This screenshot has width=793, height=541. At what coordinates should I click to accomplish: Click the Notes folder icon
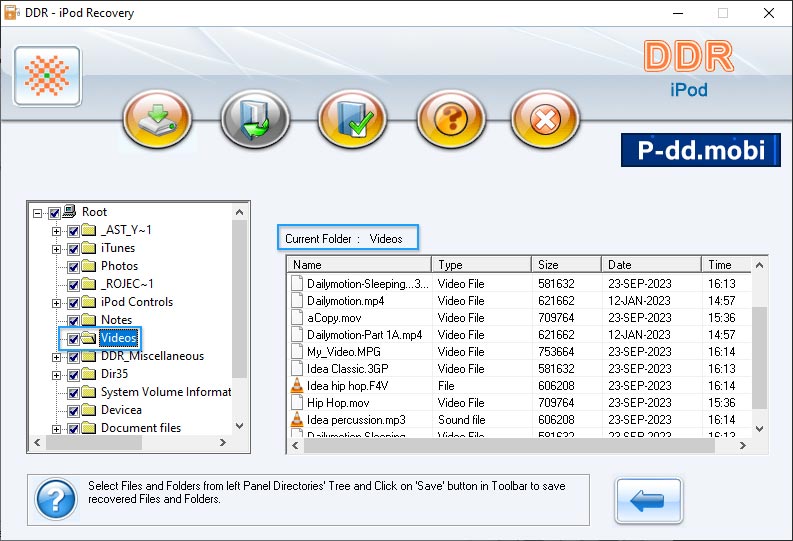89,320
